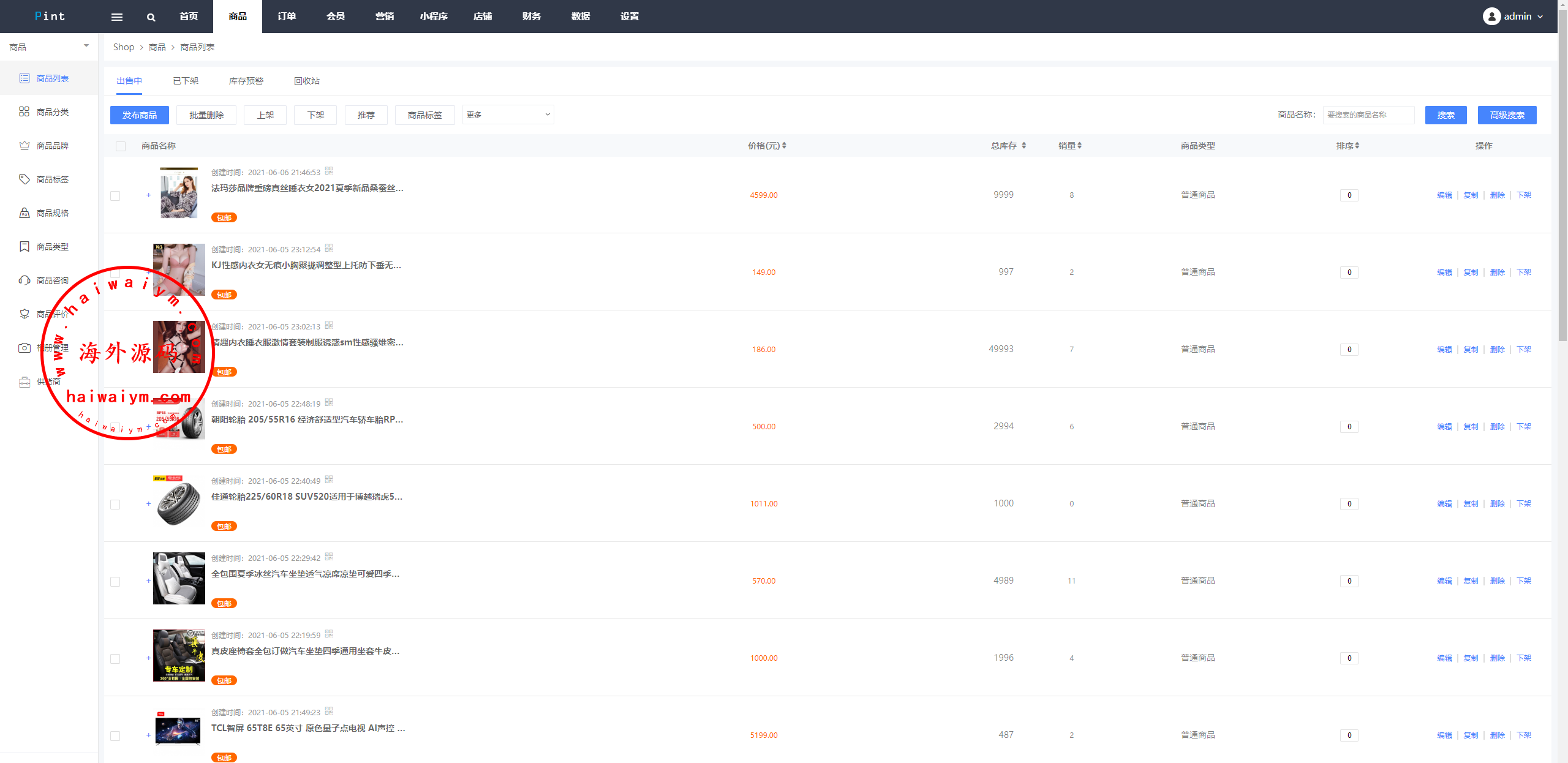Switch to the 已下架 tab
Viewport: 1568px width, 763px height.
tap(186, 81)
